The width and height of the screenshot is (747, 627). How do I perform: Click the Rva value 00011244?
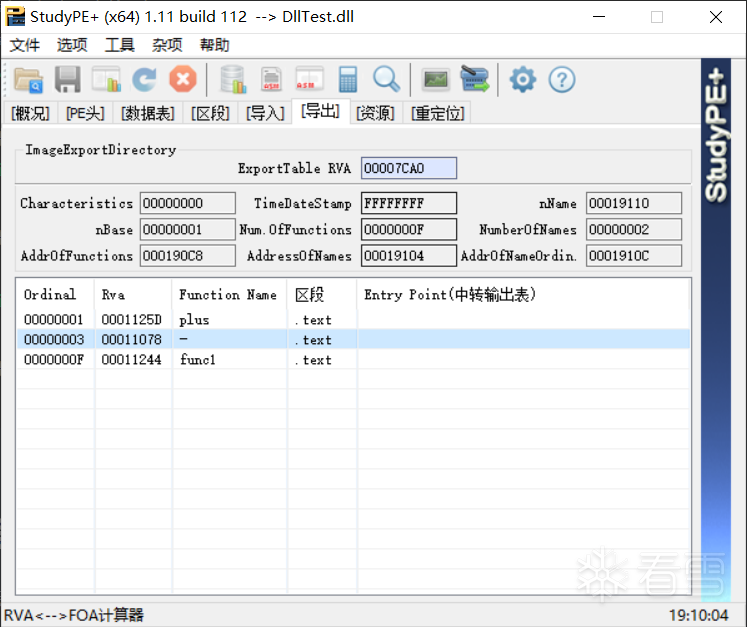pos(131,360)
